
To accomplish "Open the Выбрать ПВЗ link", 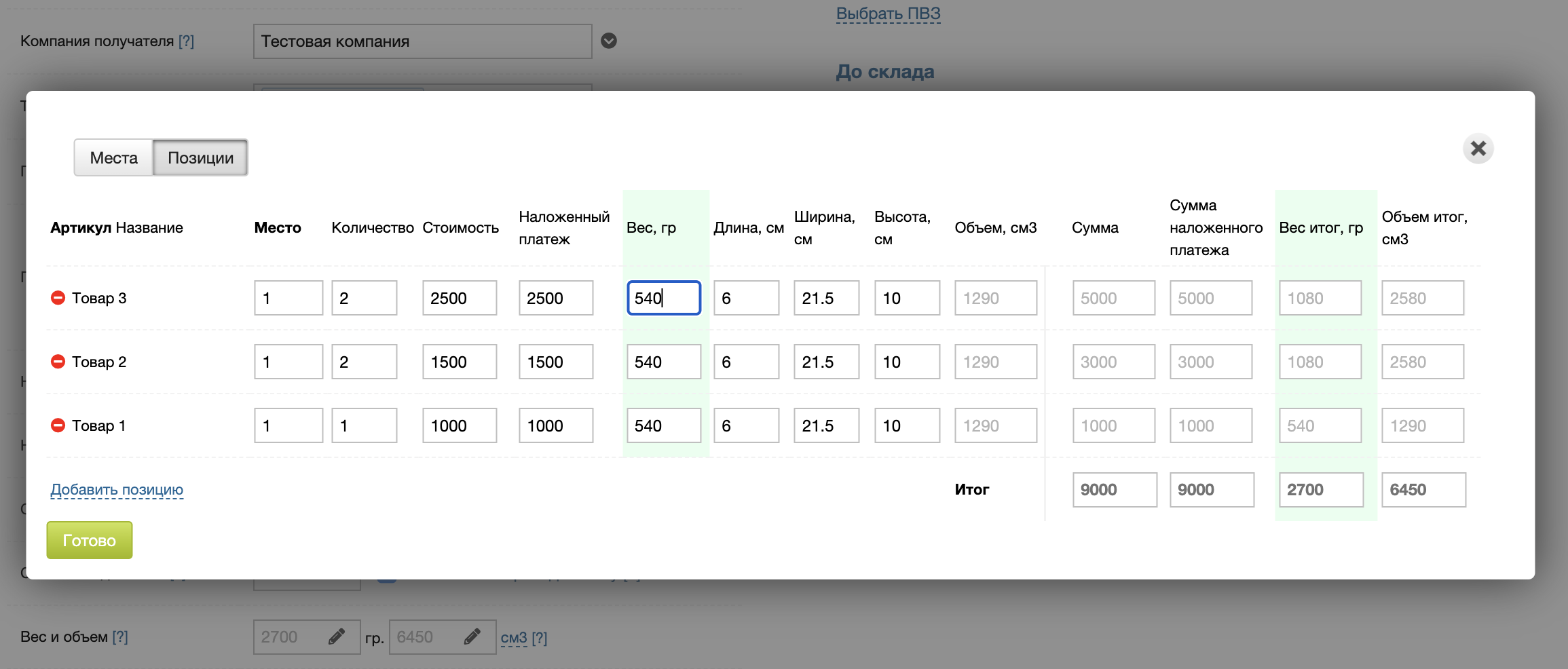I will [x=888, y=14].
